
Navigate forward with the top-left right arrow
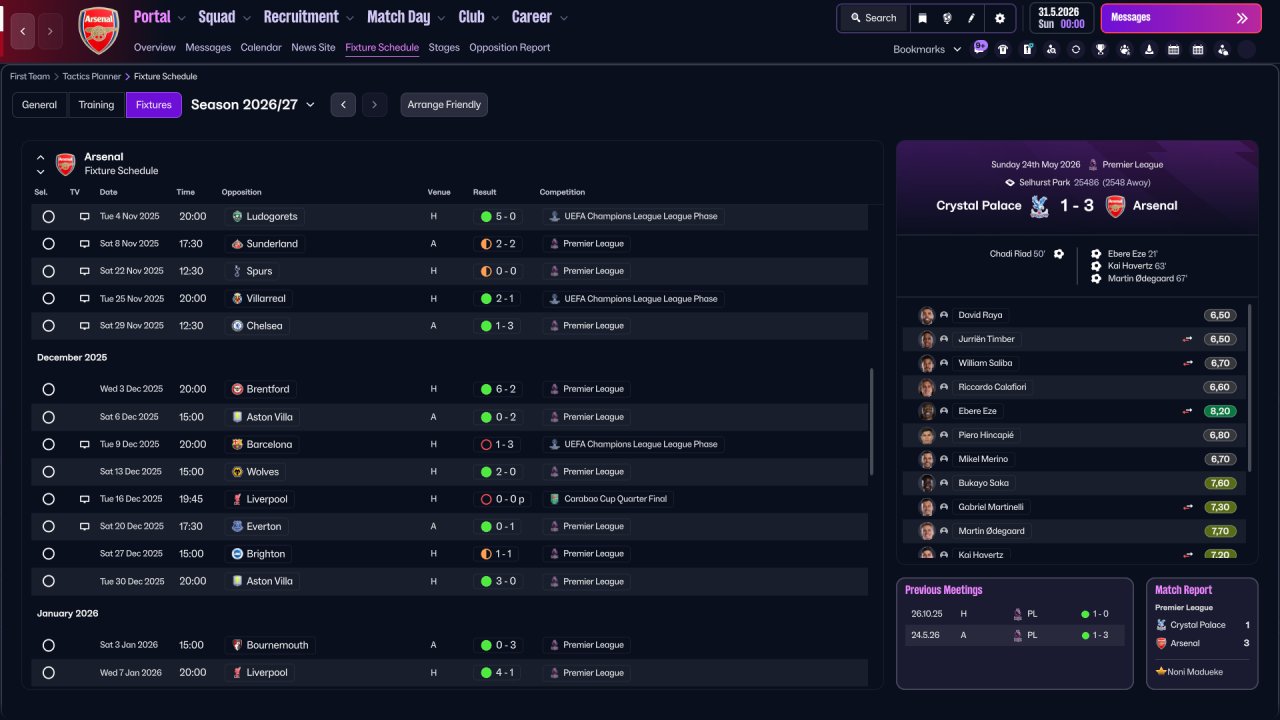pyautogui.click(x=50, y=31)
